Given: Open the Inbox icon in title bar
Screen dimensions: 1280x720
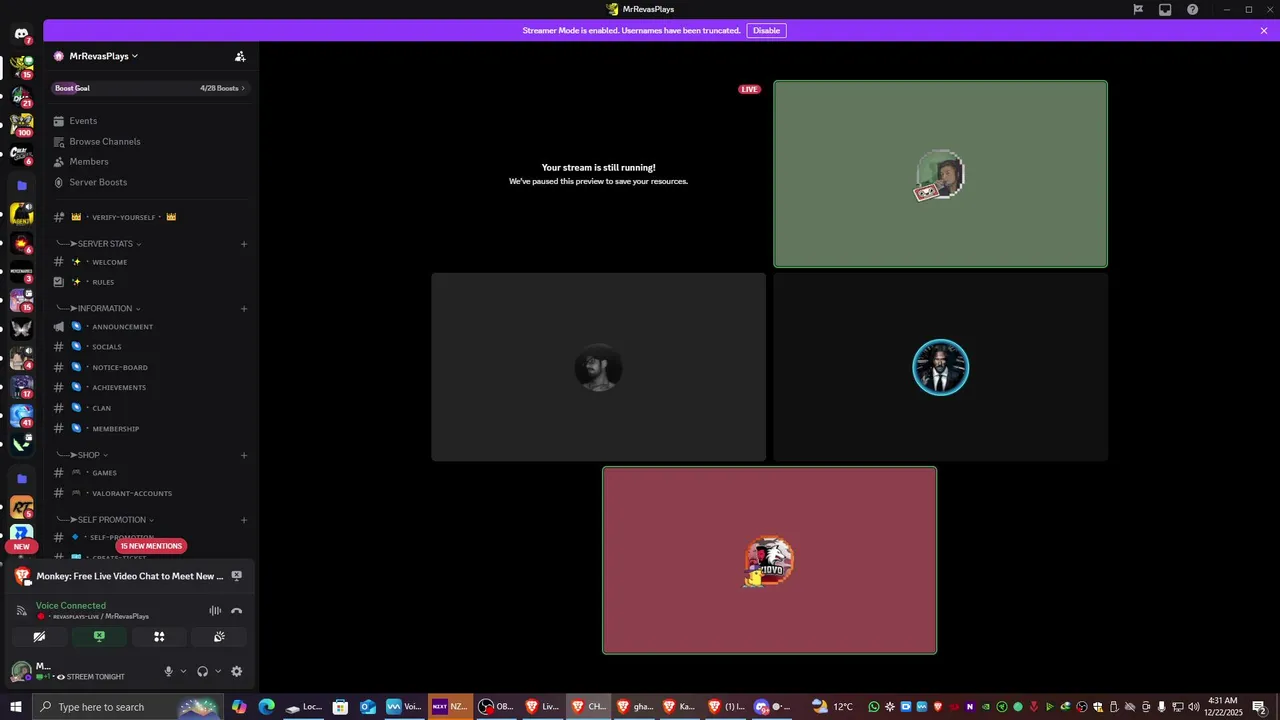Looking at the screenshot, I should [1165, 9].
